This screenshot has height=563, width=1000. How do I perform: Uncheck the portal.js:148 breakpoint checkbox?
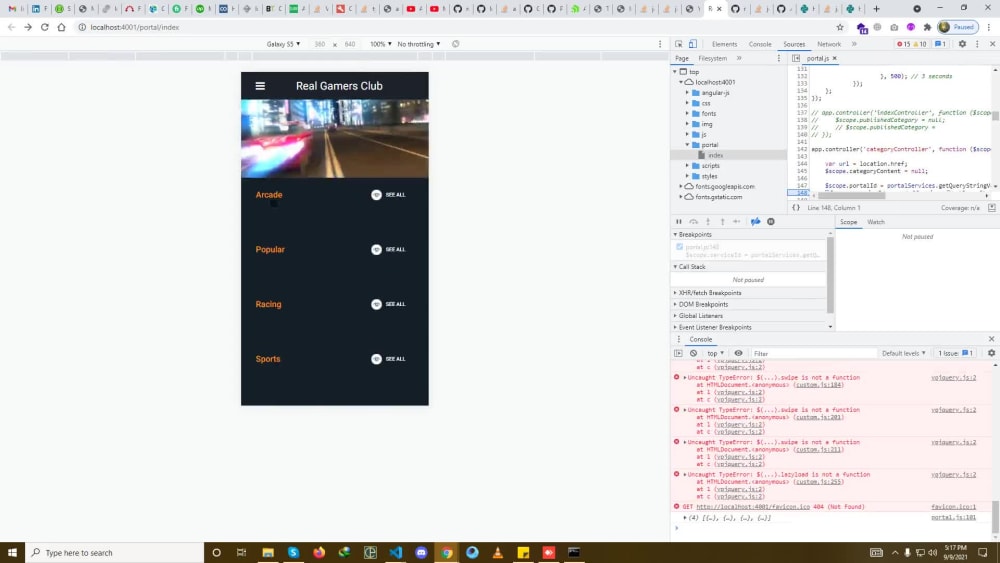680,247
